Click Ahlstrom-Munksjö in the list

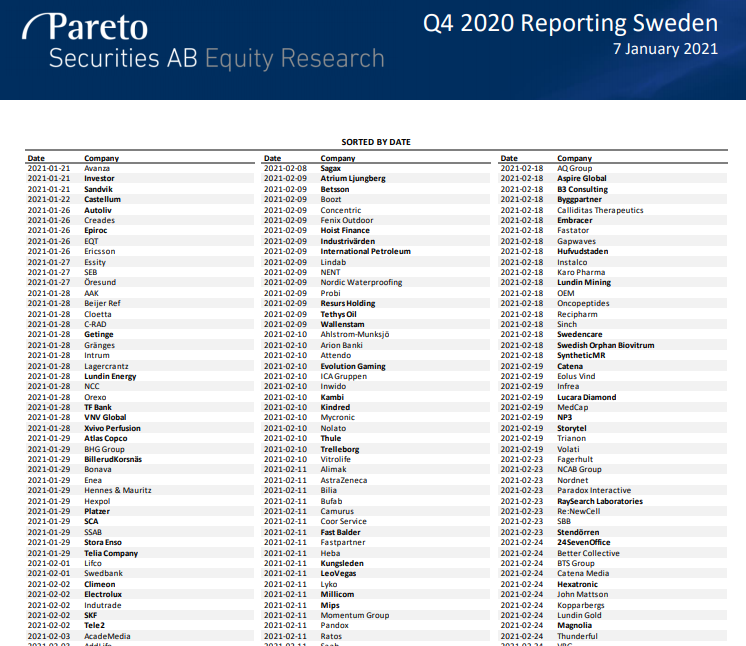coord(355,334)
